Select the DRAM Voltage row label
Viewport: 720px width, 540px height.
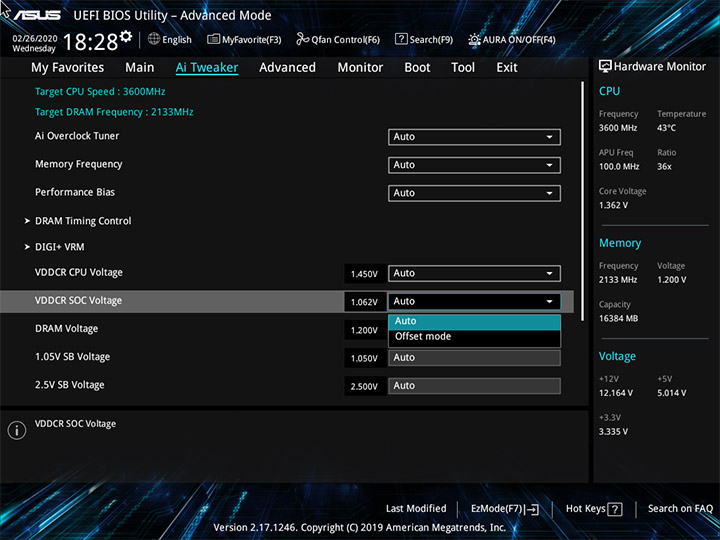[67, 329]
